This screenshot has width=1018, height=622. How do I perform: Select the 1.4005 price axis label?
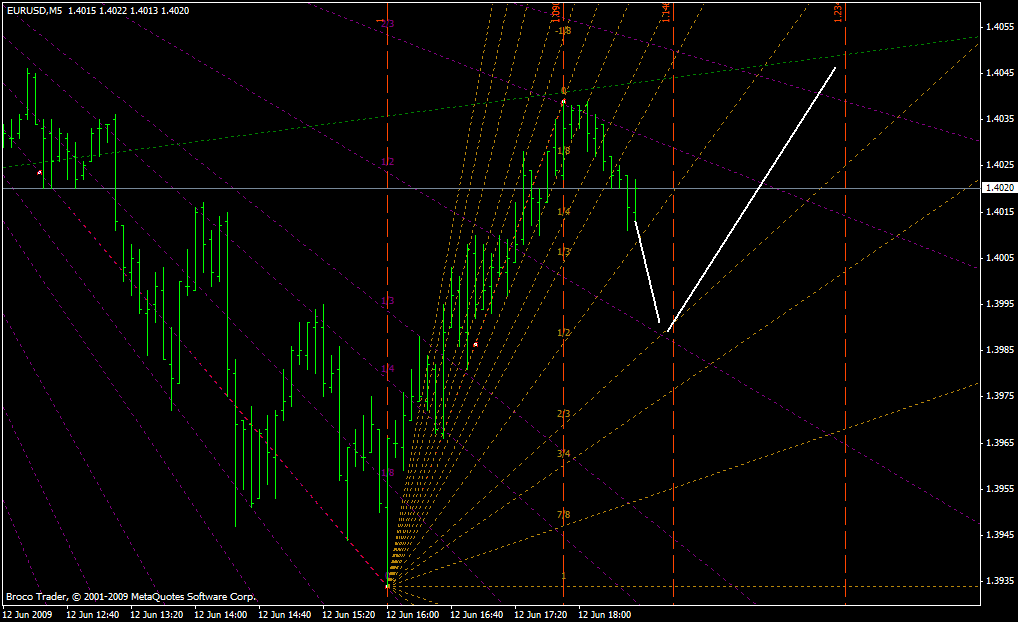coord(999,258)
